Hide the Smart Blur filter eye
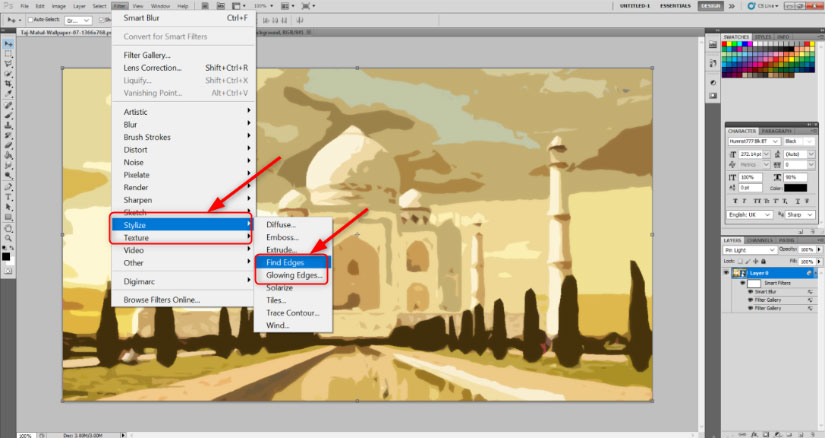 coord(751,292)
